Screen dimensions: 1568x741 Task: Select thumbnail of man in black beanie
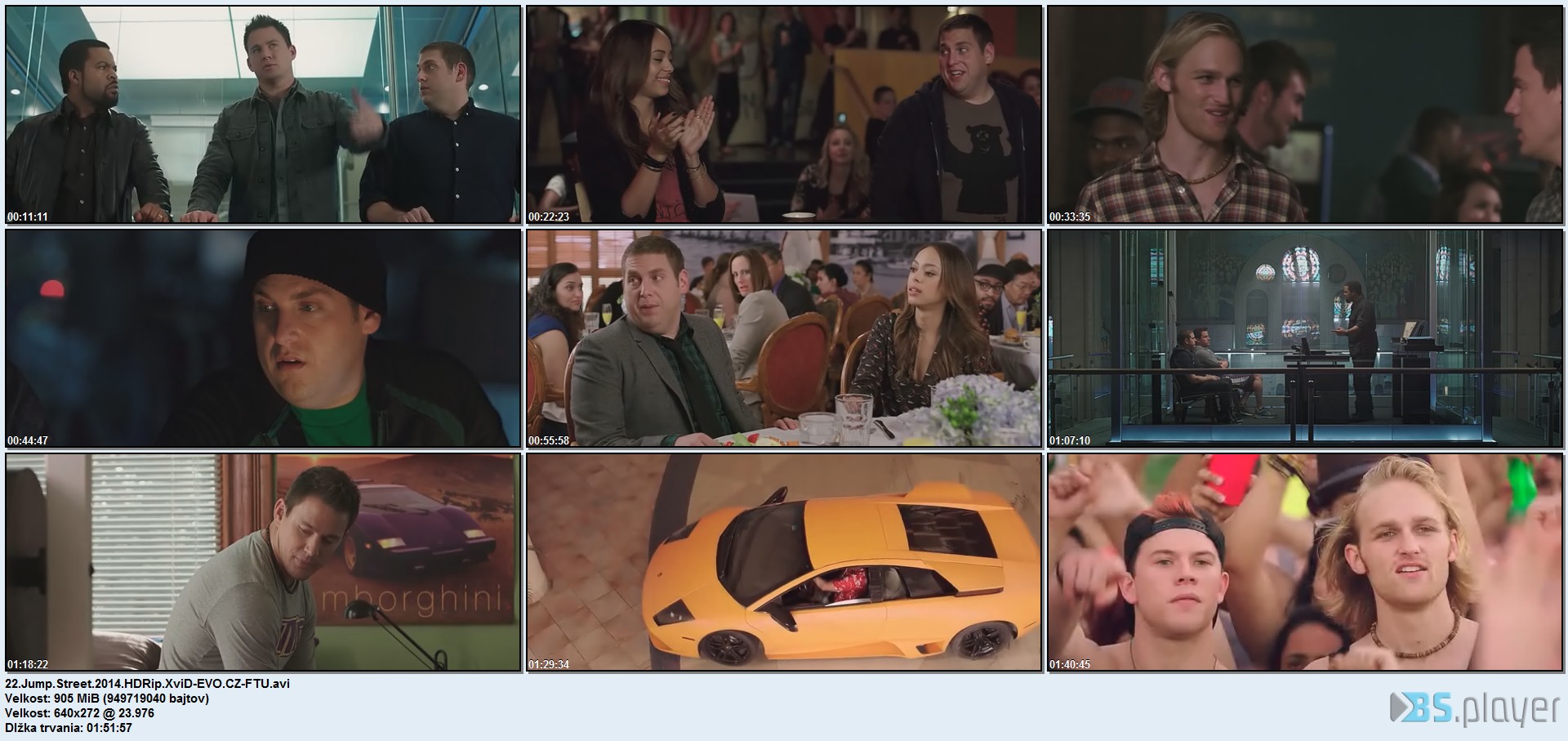pyautogui.click(x=263, y=338)
